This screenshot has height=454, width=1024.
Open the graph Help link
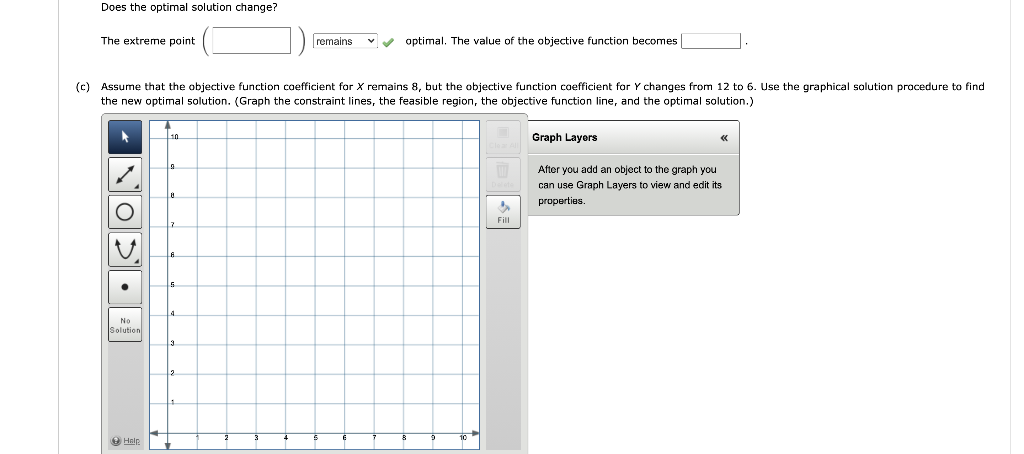tap(126, 441)
